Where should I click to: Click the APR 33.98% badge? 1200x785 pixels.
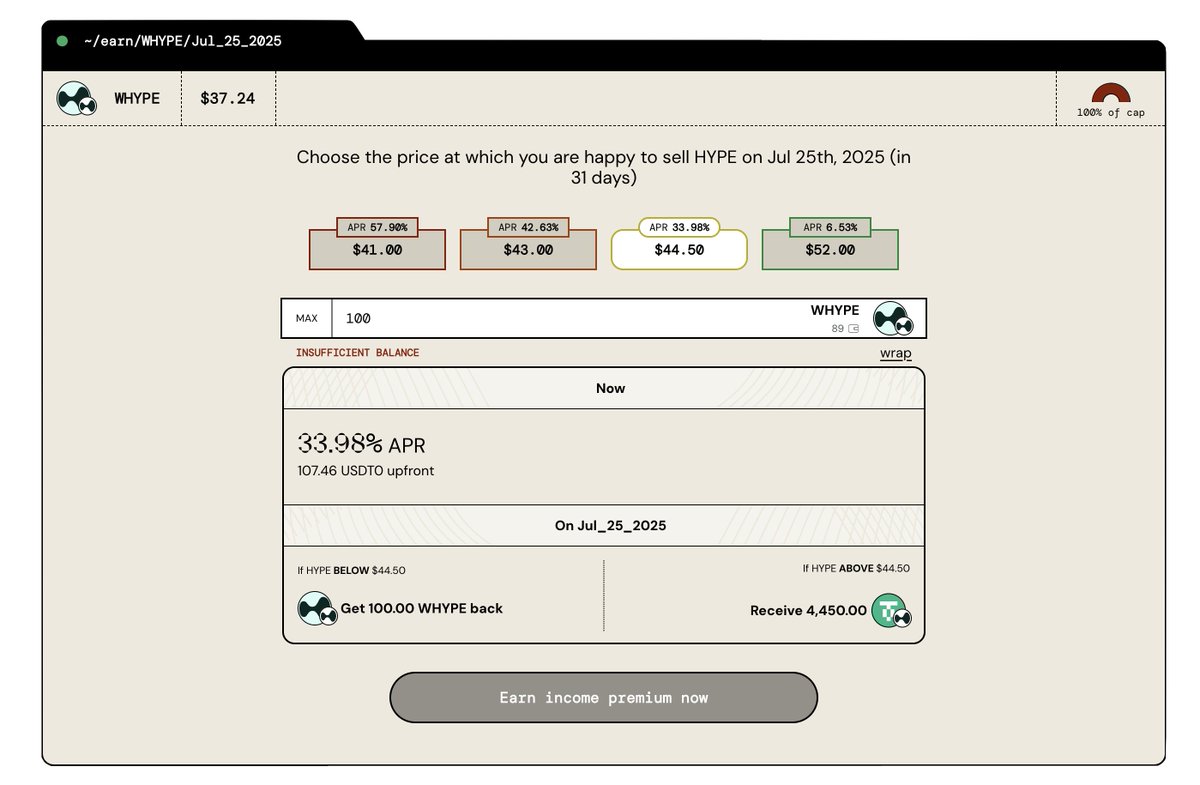[x=679, y=228]
